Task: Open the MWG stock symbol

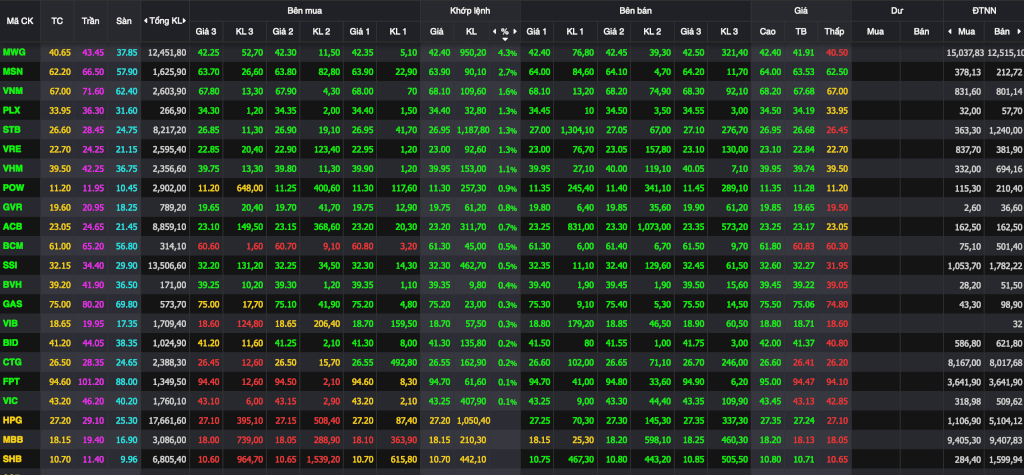Action: (x=13, y=52)
